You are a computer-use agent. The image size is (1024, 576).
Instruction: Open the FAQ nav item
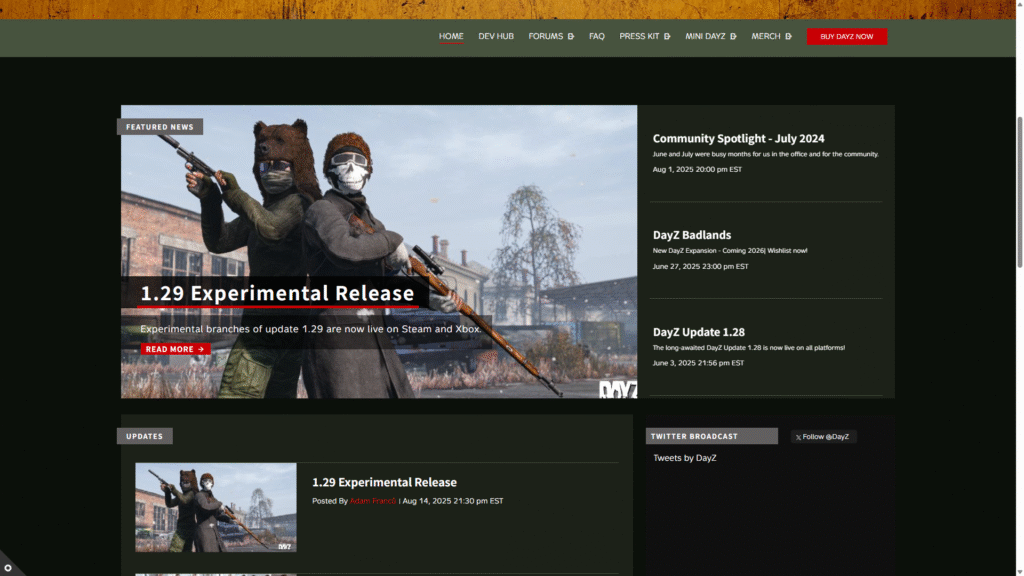click(x=596, y=37)
